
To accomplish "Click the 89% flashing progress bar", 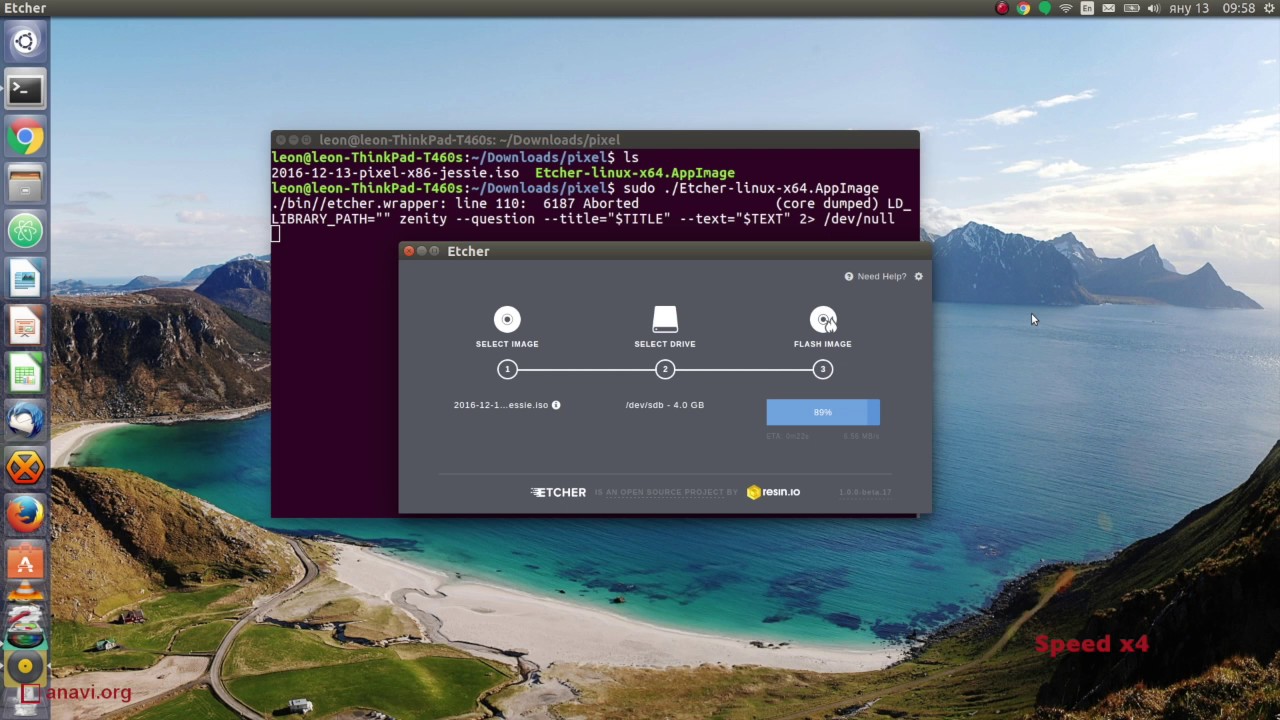I will 823,412.
